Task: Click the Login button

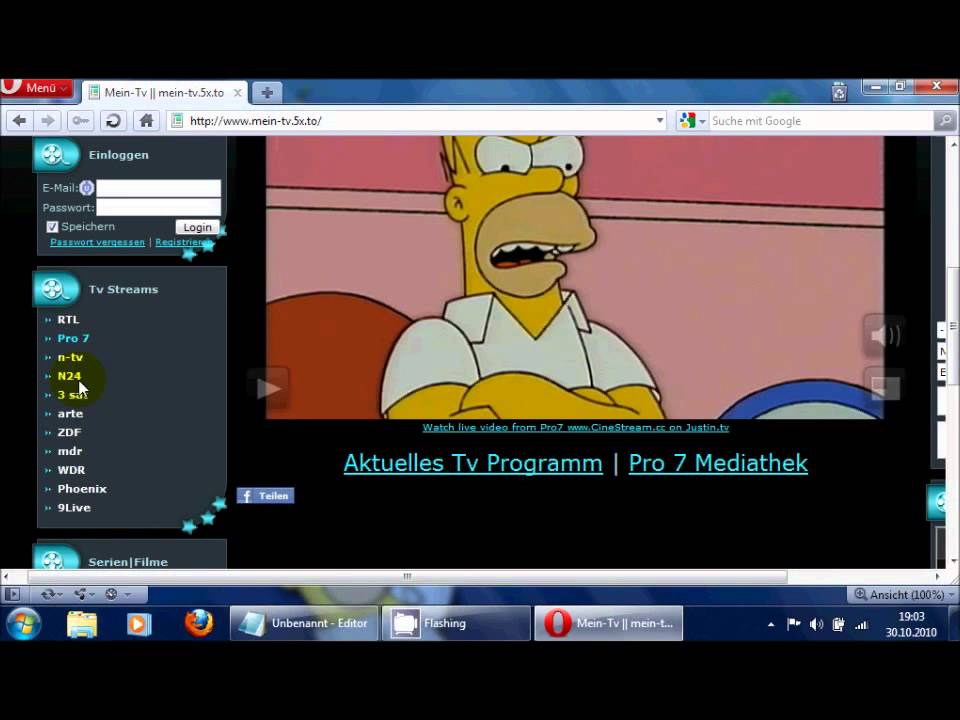Action: [x=197, y=227]
